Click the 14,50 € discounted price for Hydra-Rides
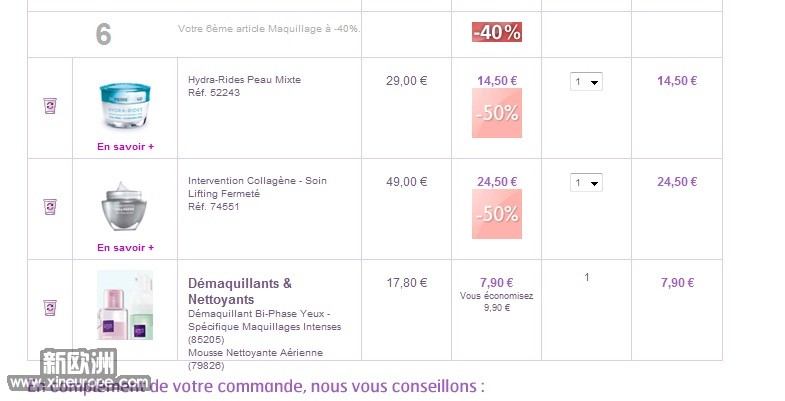785x401 pixels. click(x=497, y=81)
